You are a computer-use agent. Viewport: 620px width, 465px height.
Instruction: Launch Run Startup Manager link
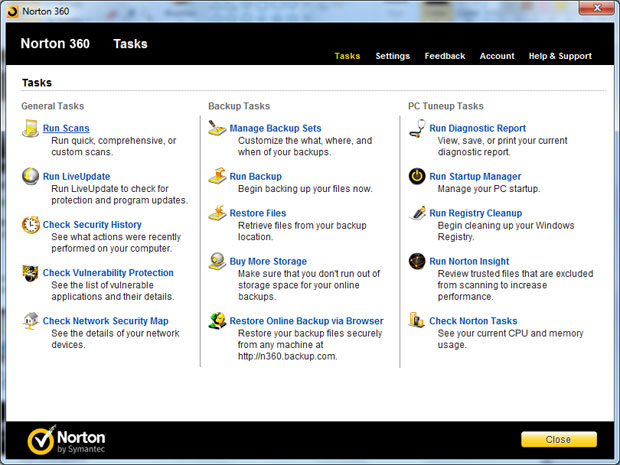[475, 176]
